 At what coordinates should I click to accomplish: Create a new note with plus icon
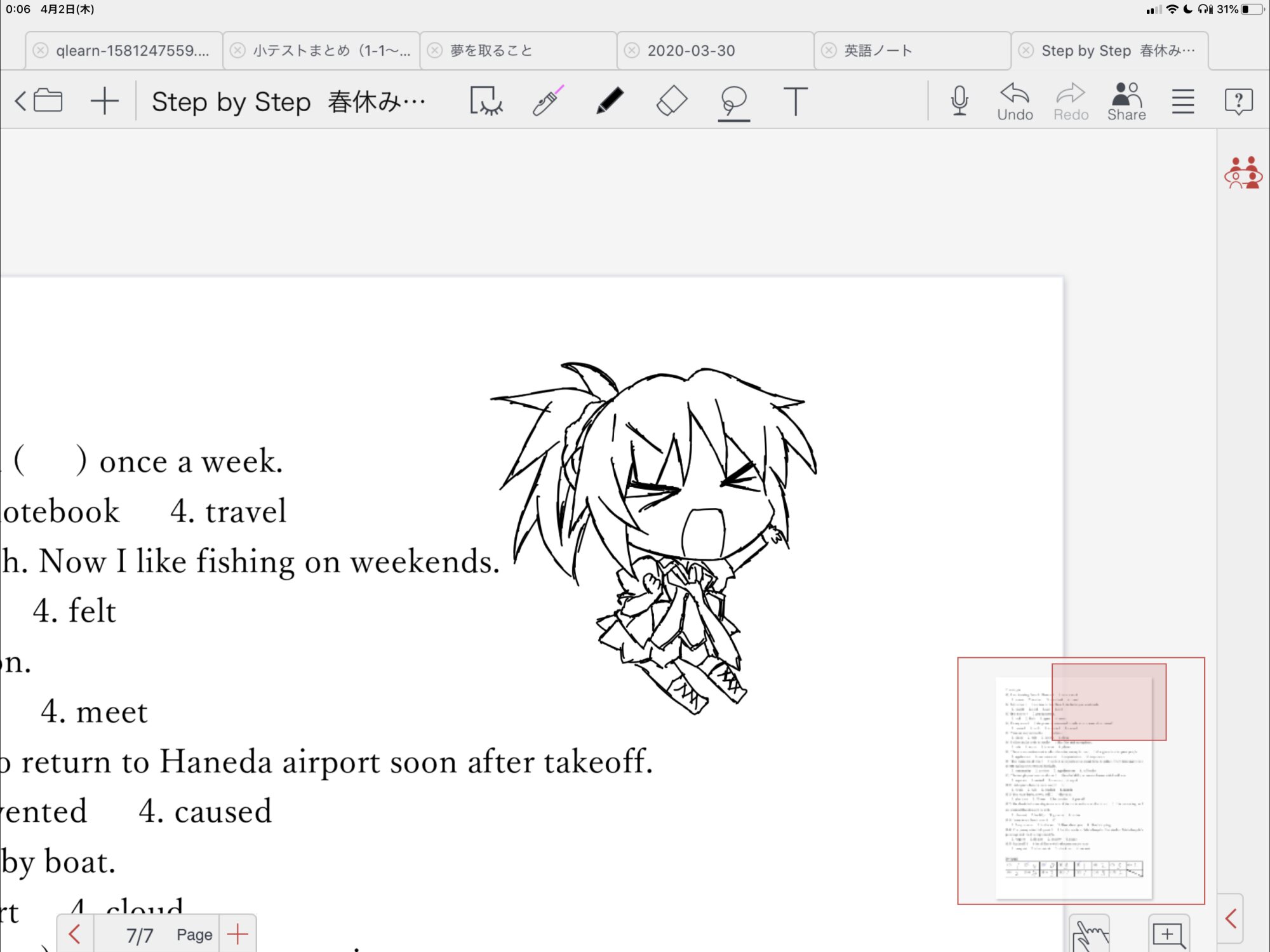[105, 101]
